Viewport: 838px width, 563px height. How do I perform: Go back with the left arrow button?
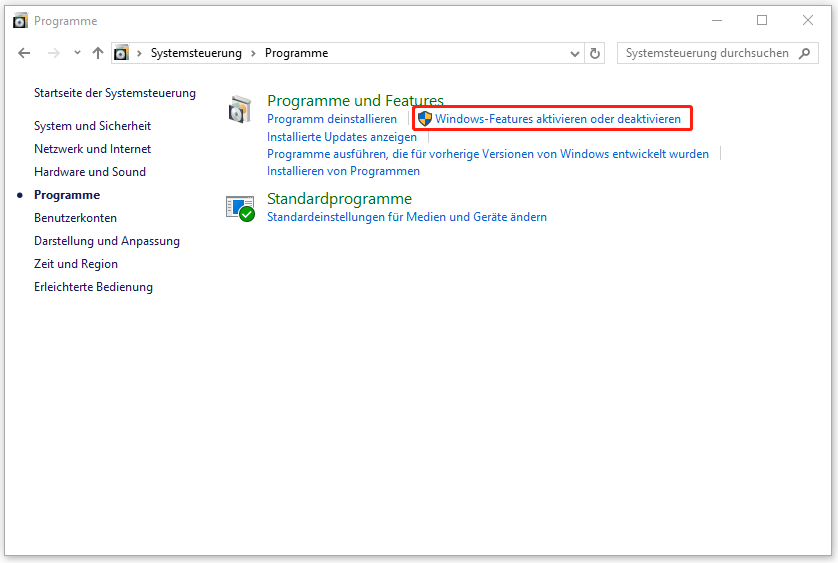coord(24,53)
